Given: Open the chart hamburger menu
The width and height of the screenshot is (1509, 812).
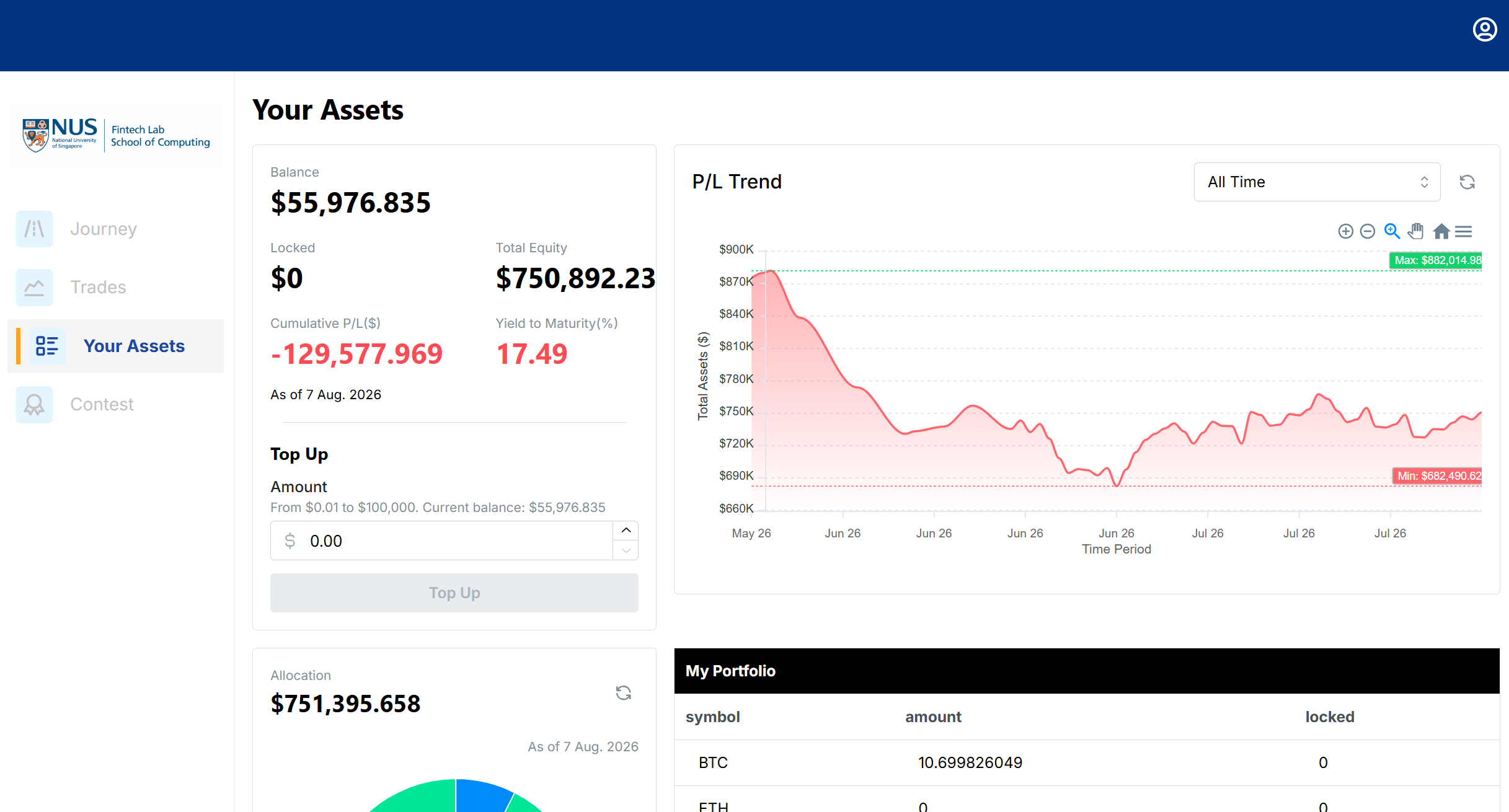Looking at the screenshot, I should click(1463, 231).
